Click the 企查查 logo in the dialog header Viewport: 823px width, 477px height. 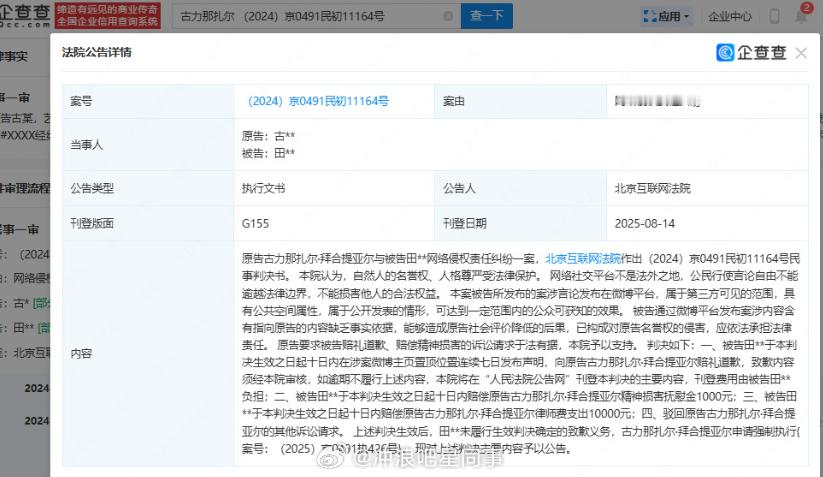(751, 52)
